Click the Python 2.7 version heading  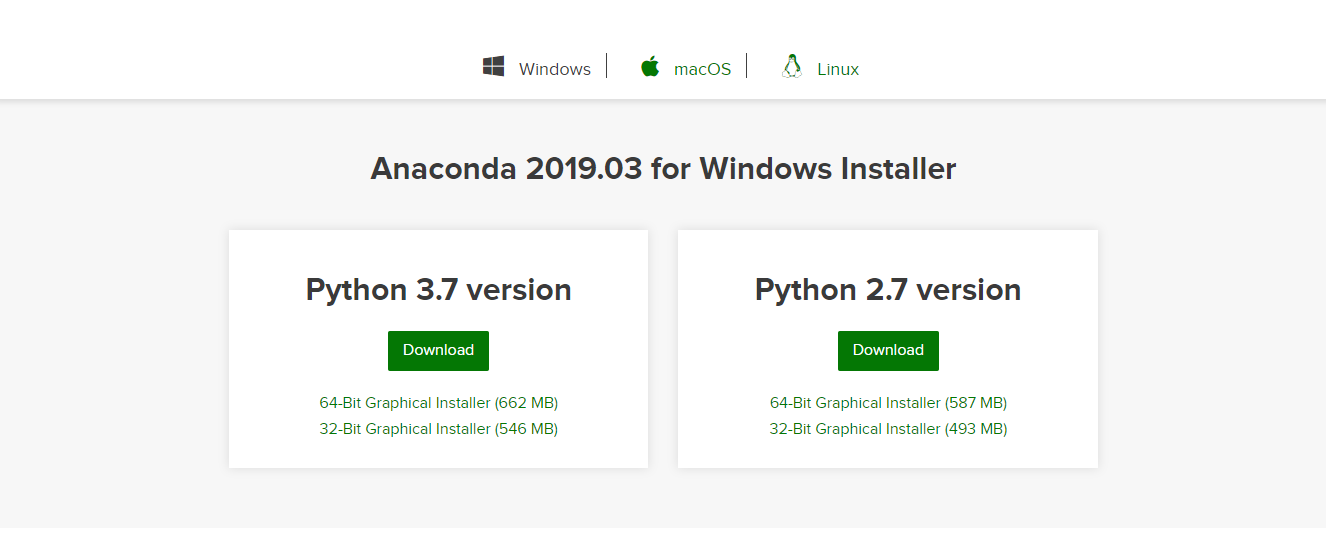point(888,290)
